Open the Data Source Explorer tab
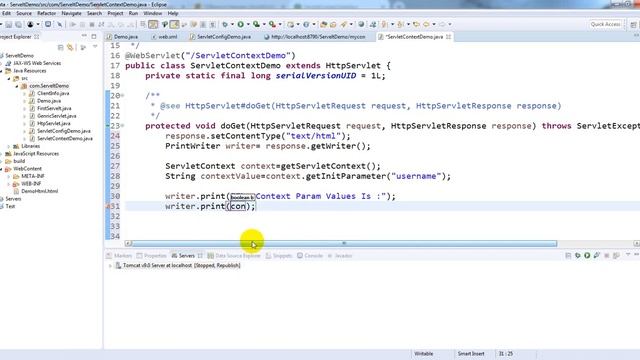This screenshot has height=360, width=640. pos(234,256)
